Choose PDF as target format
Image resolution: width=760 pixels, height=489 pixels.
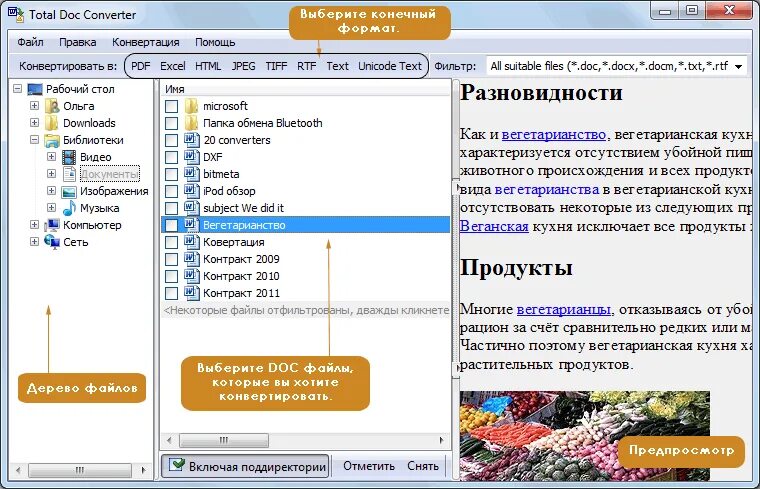[x=141, y=66]
